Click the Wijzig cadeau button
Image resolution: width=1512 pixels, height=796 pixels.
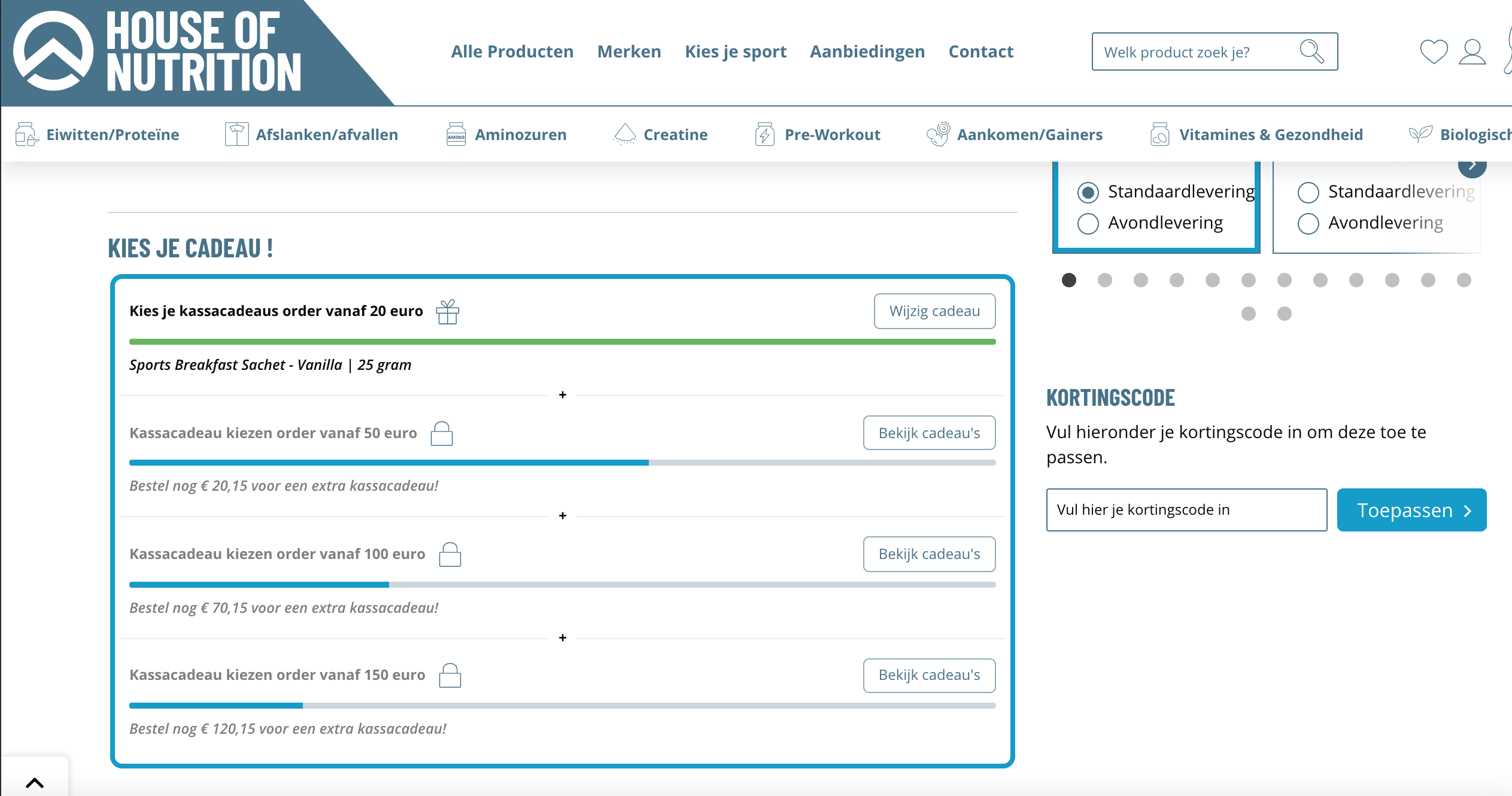934,311
